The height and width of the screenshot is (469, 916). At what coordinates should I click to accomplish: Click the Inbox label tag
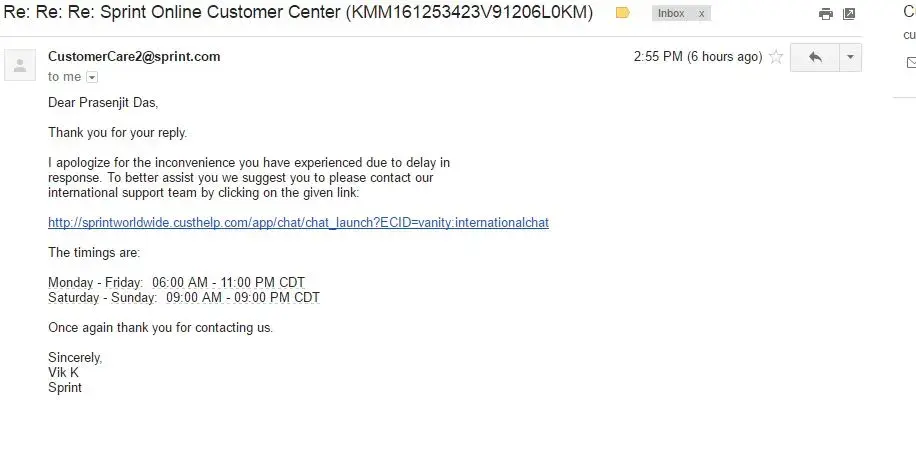click(671, 14)
